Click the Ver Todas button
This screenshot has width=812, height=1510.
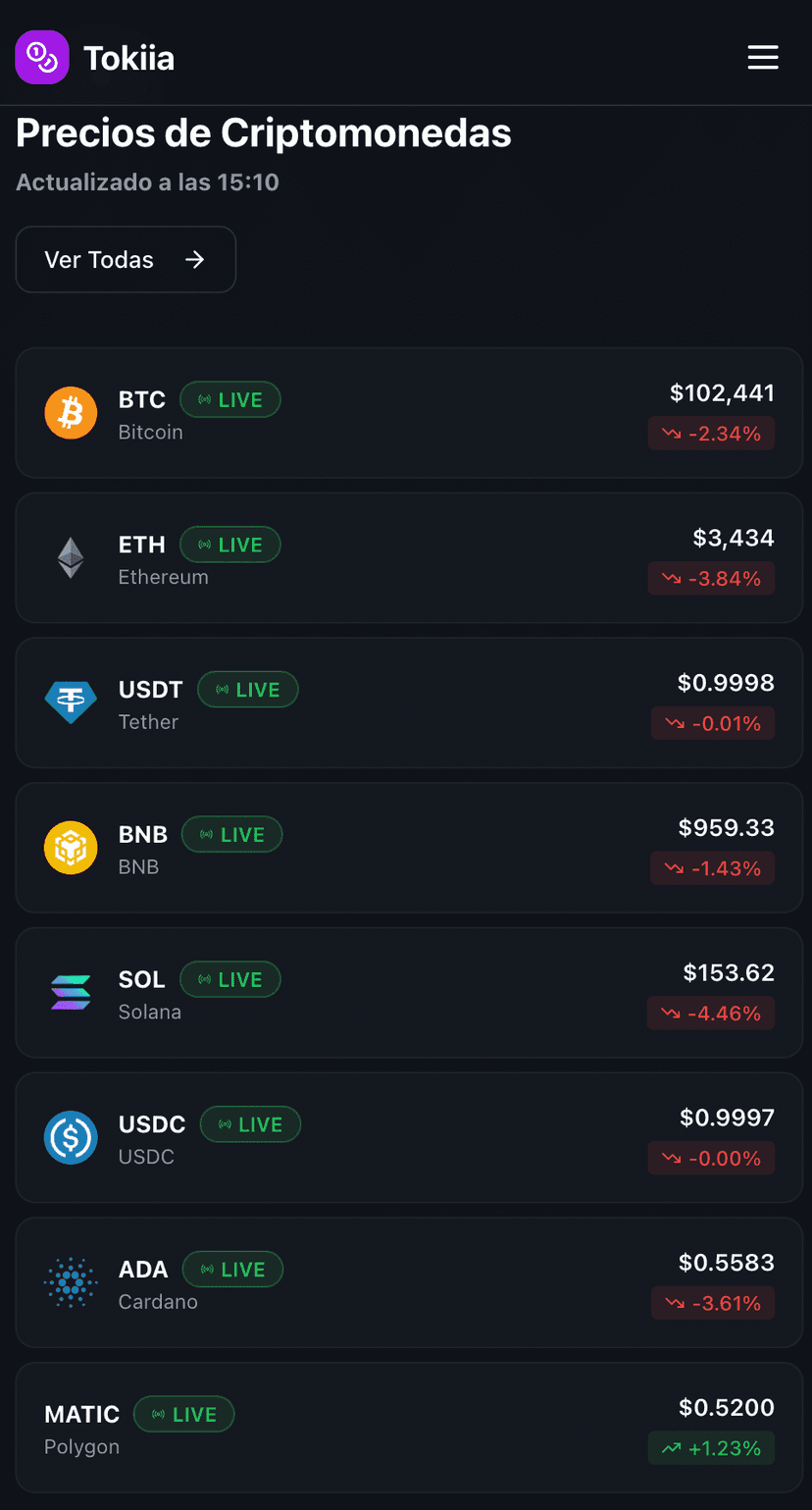coord(126,260)
